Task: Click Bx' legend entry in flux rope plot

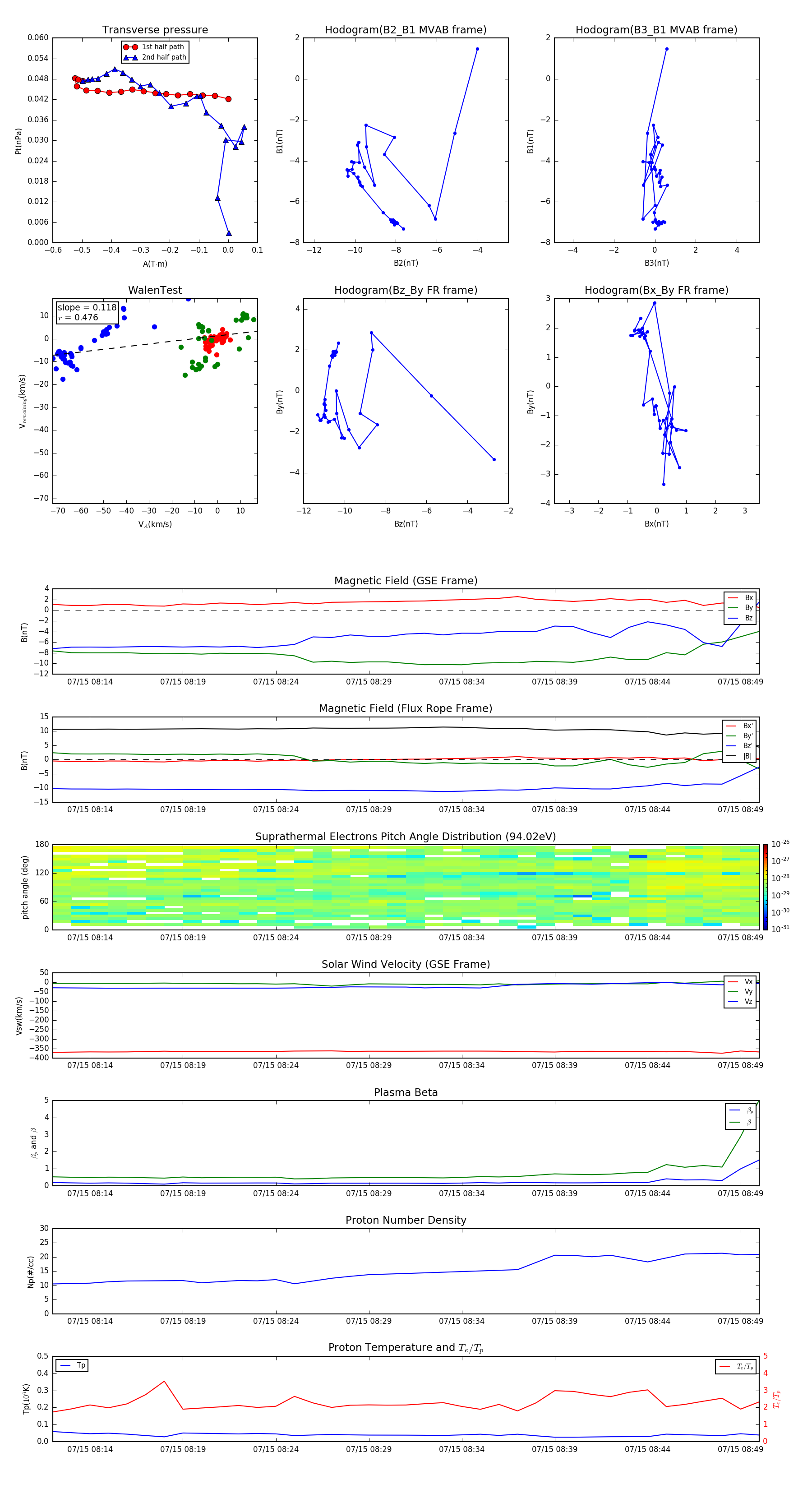Action: coord(739,726)
